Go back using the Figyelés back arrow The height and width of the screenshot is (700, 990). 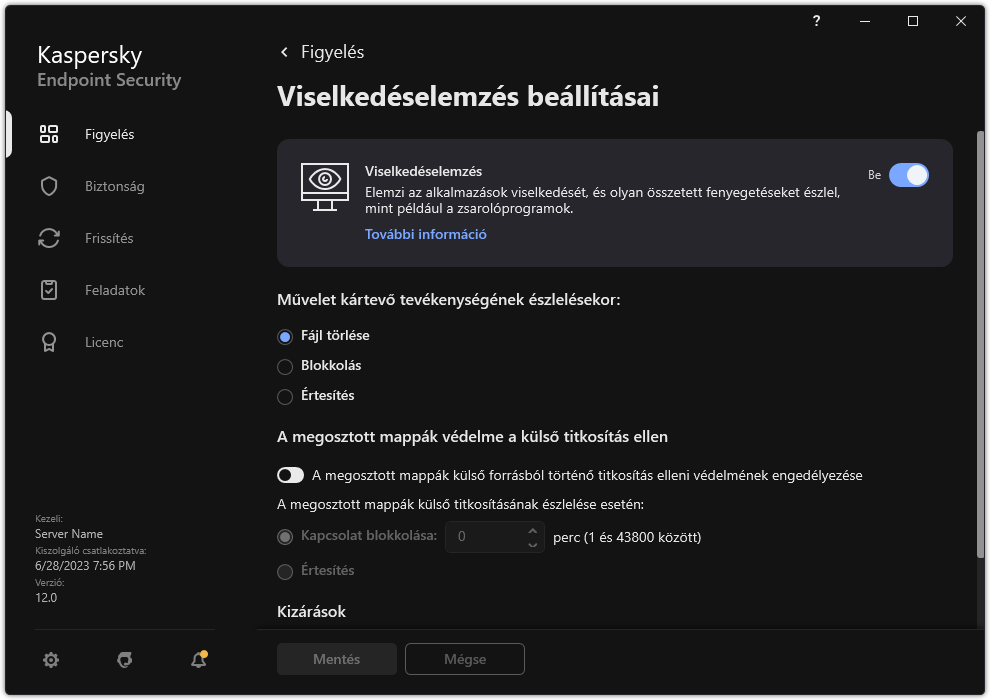(285, 52)
